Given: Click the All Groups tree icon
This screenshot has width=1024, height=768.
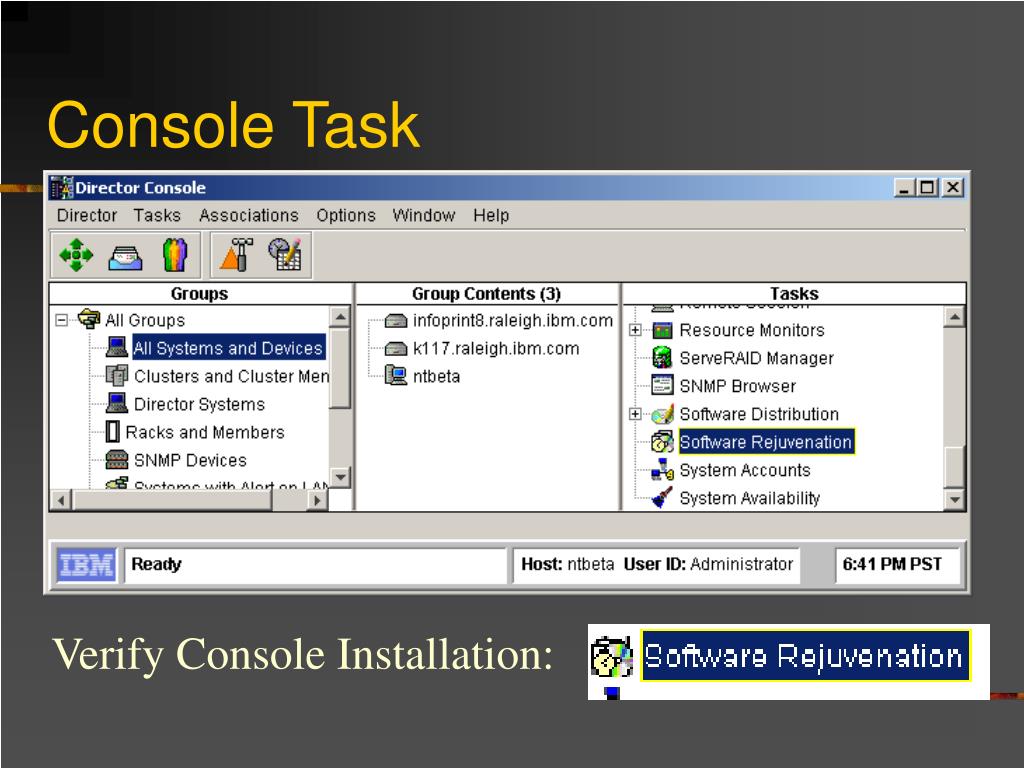Looking at the screenshot, I should click(89, 319).
